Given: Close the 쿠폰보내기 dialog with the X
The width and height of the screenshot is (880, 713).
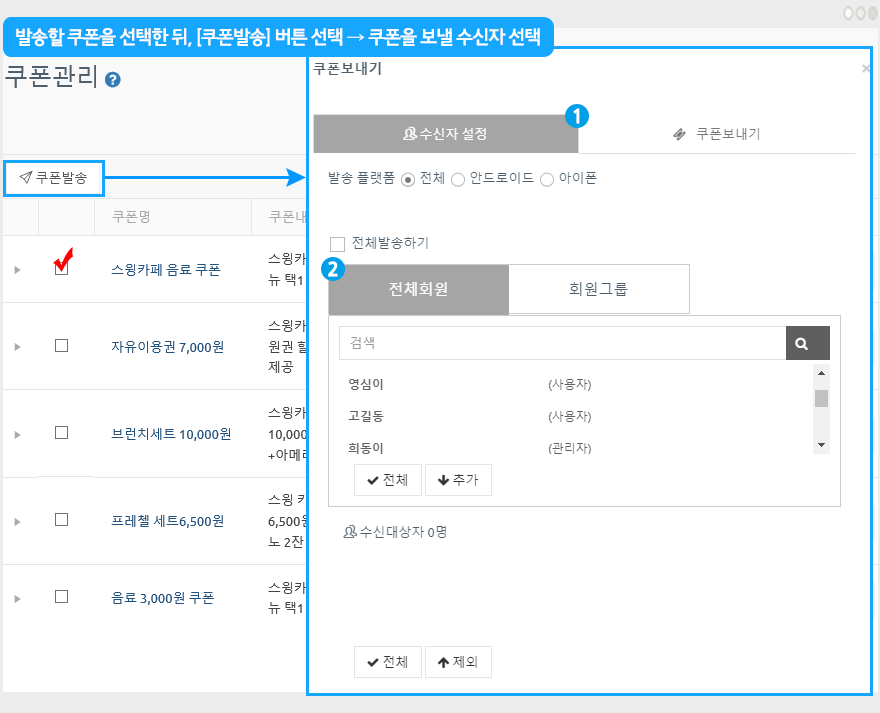Looking at the screenshot, I should (865, 69).
